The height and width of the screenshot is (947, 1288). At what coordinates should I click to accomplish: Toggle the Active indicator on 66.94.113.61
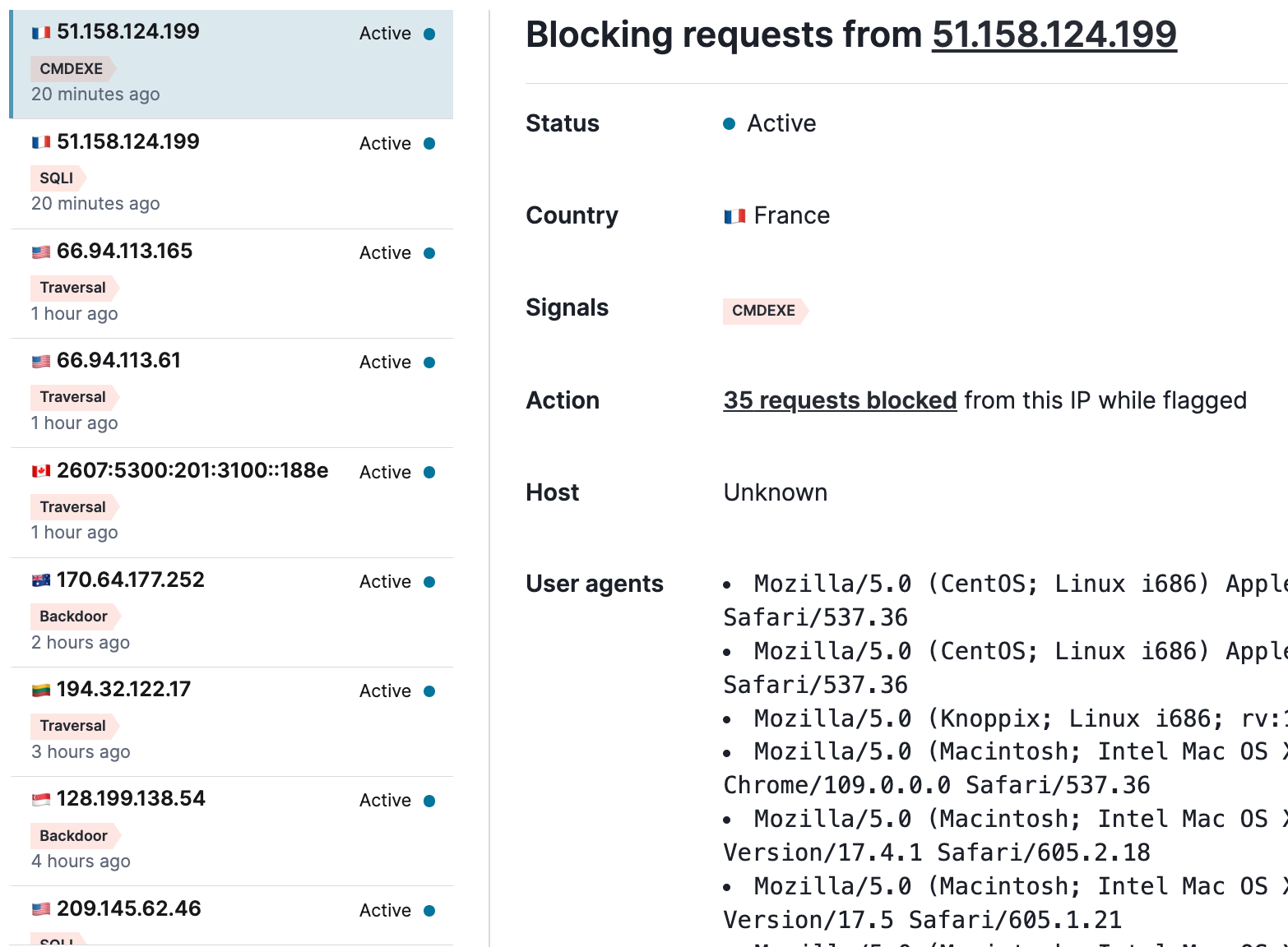(431, 362)
